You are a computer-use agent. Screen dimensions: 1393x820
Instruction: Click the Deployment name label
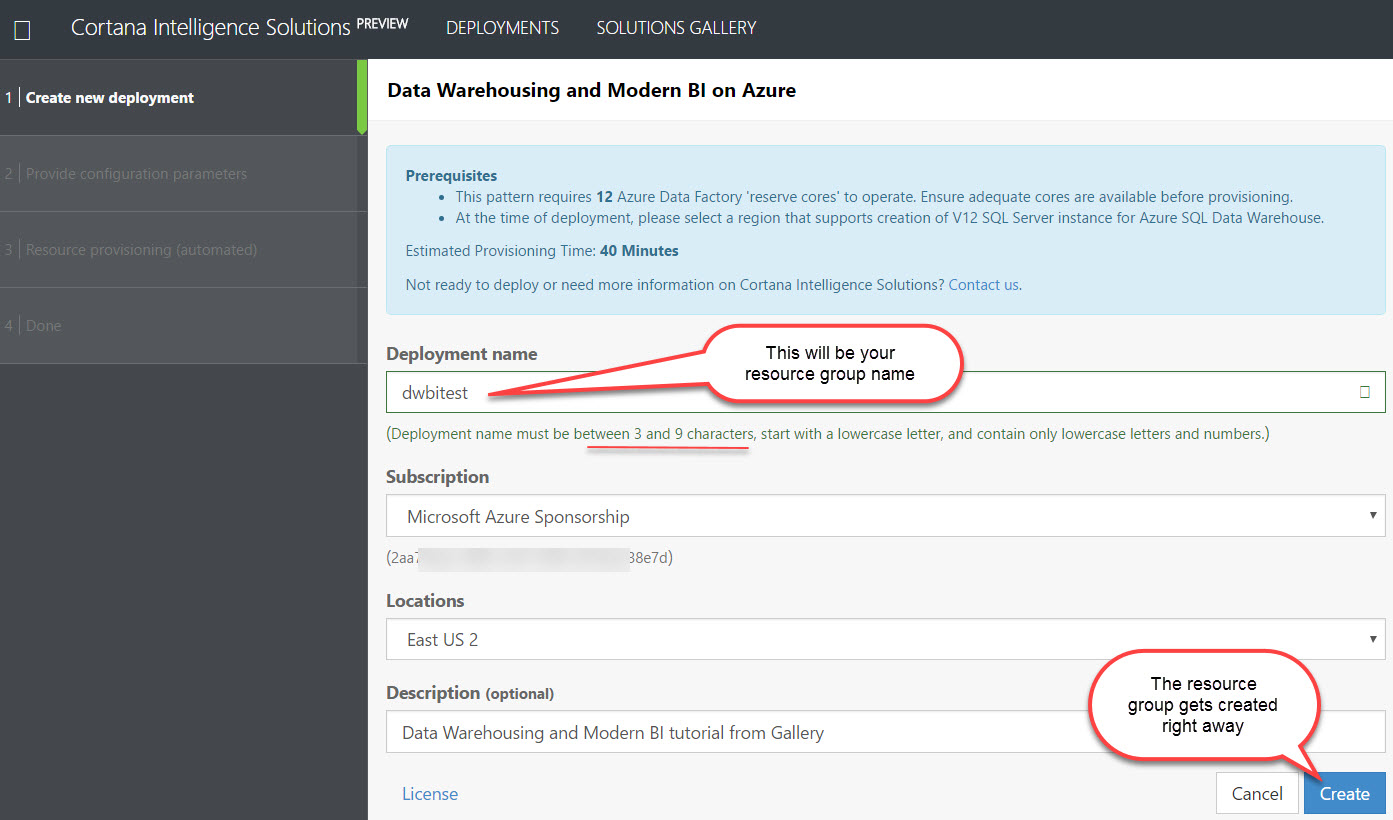[462, 354]
